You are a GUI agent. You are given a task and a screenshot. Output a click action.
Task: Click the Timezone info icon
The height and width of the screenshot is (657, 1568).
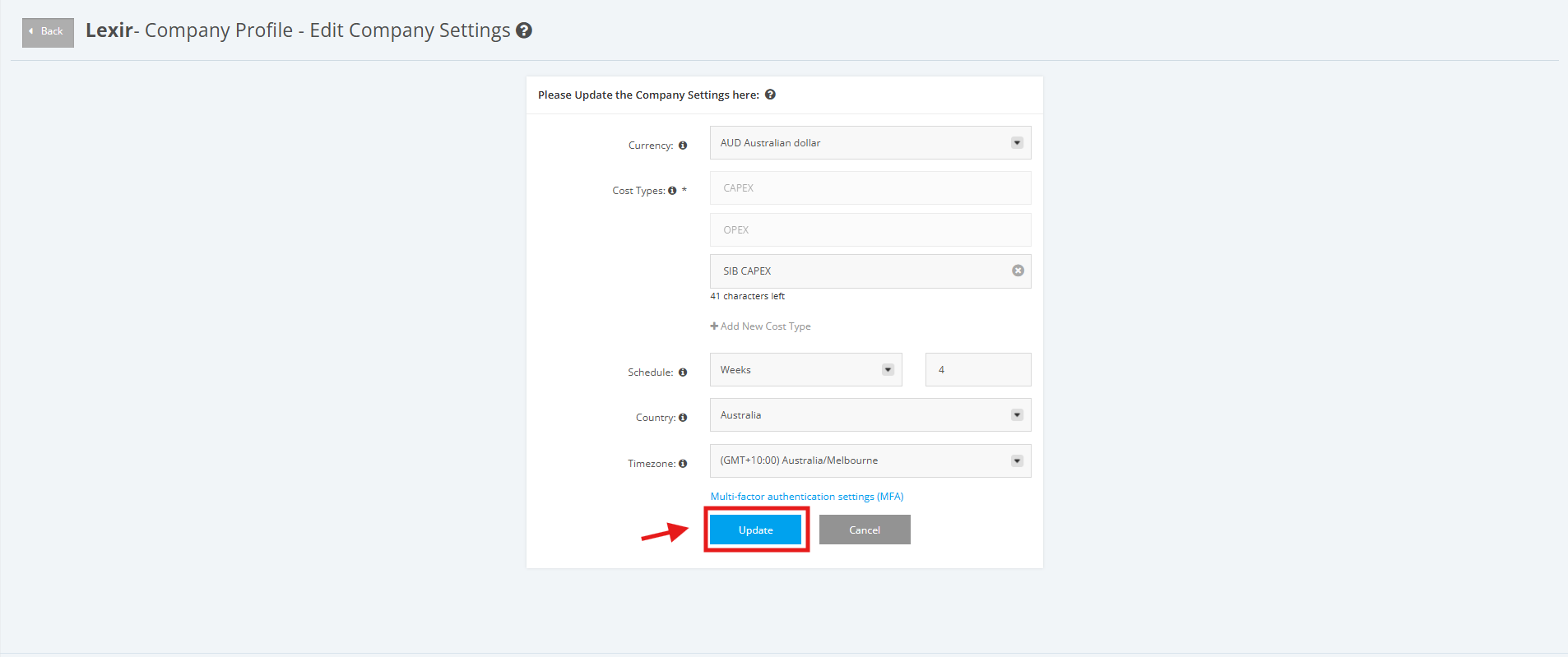[x=683, y=464]
